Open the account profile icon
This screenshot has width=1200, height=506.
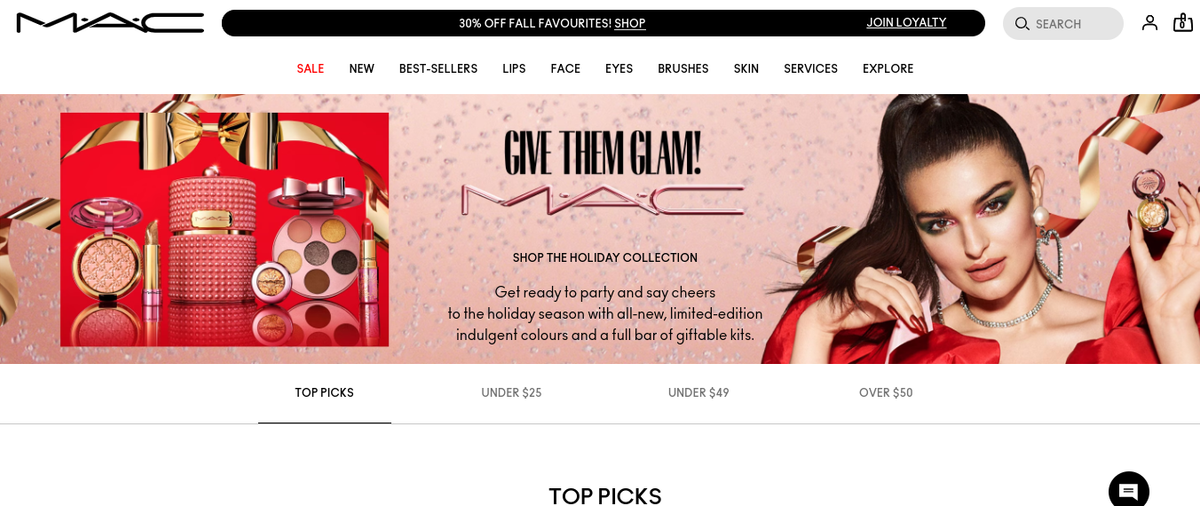pyautogui.click(x=1150, y=23)
